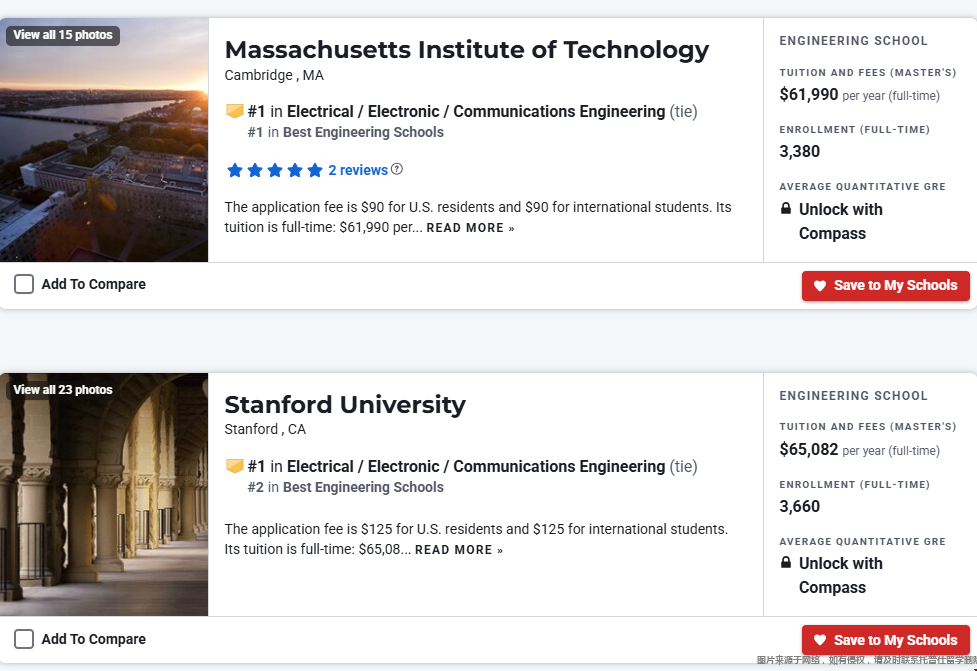Tick the Add To Compare checkbox for MIT
The height and width of the screenshot is (671, 977).
24,284
